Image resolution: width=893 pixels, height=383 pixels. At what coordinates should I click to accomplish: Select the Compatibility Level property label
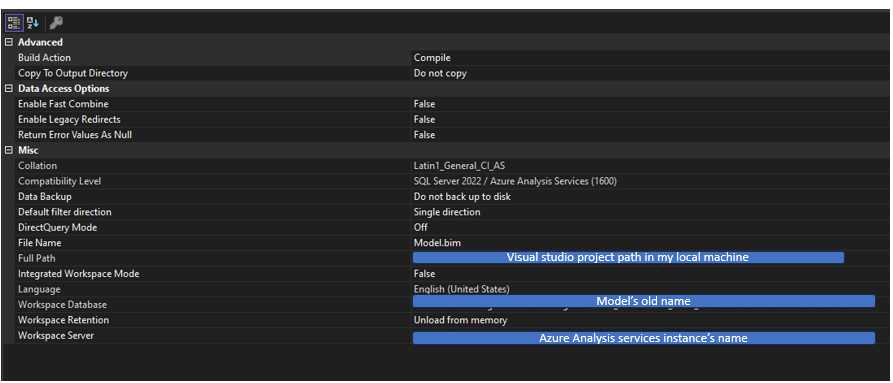(x=60, y=181)
